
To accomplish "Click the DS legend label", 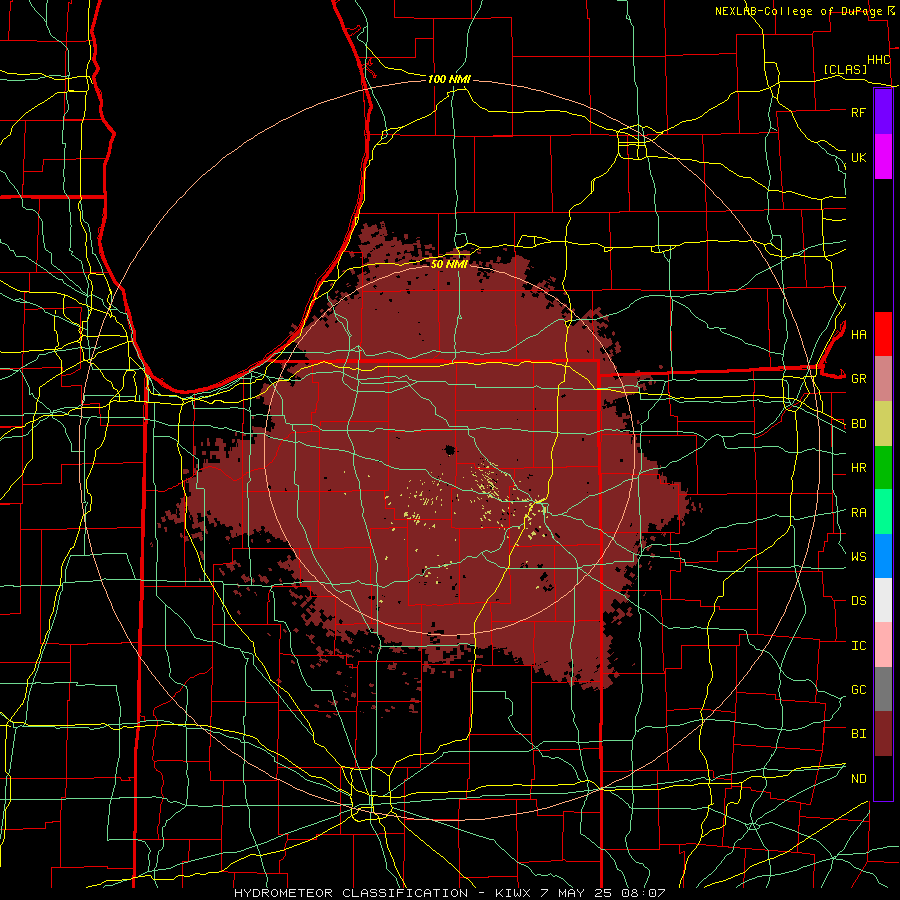I will tap(858, 601).
